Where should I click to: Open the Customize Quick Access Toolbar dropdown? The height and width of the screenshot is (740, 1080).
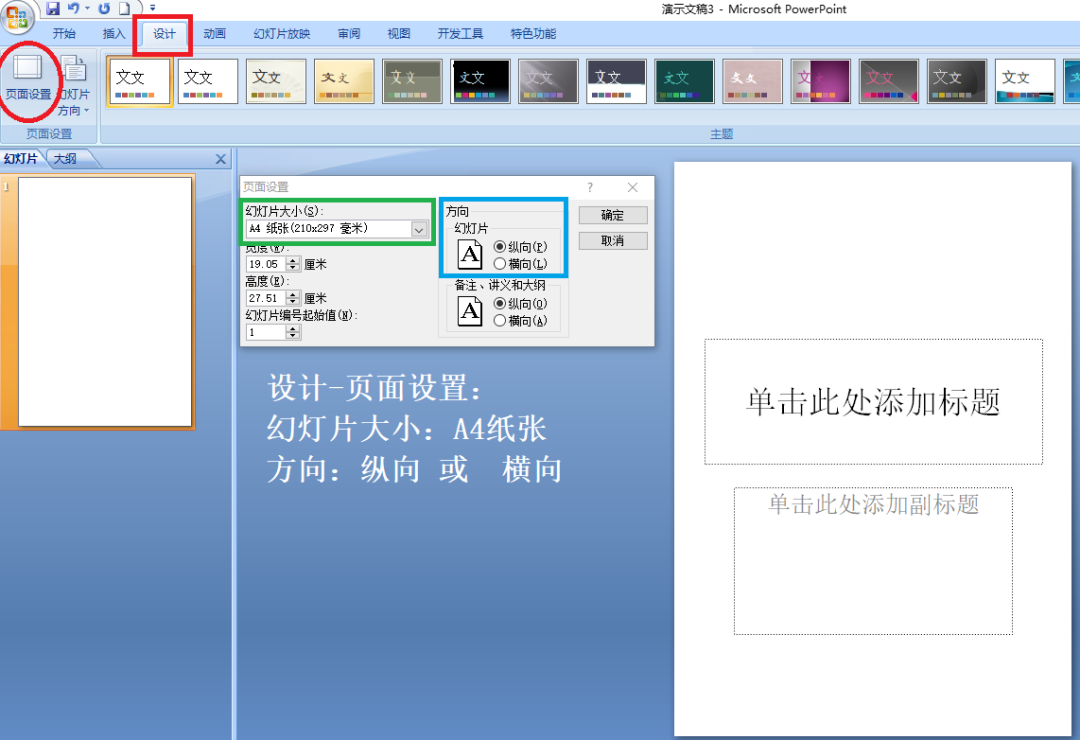tap(153, 8)
